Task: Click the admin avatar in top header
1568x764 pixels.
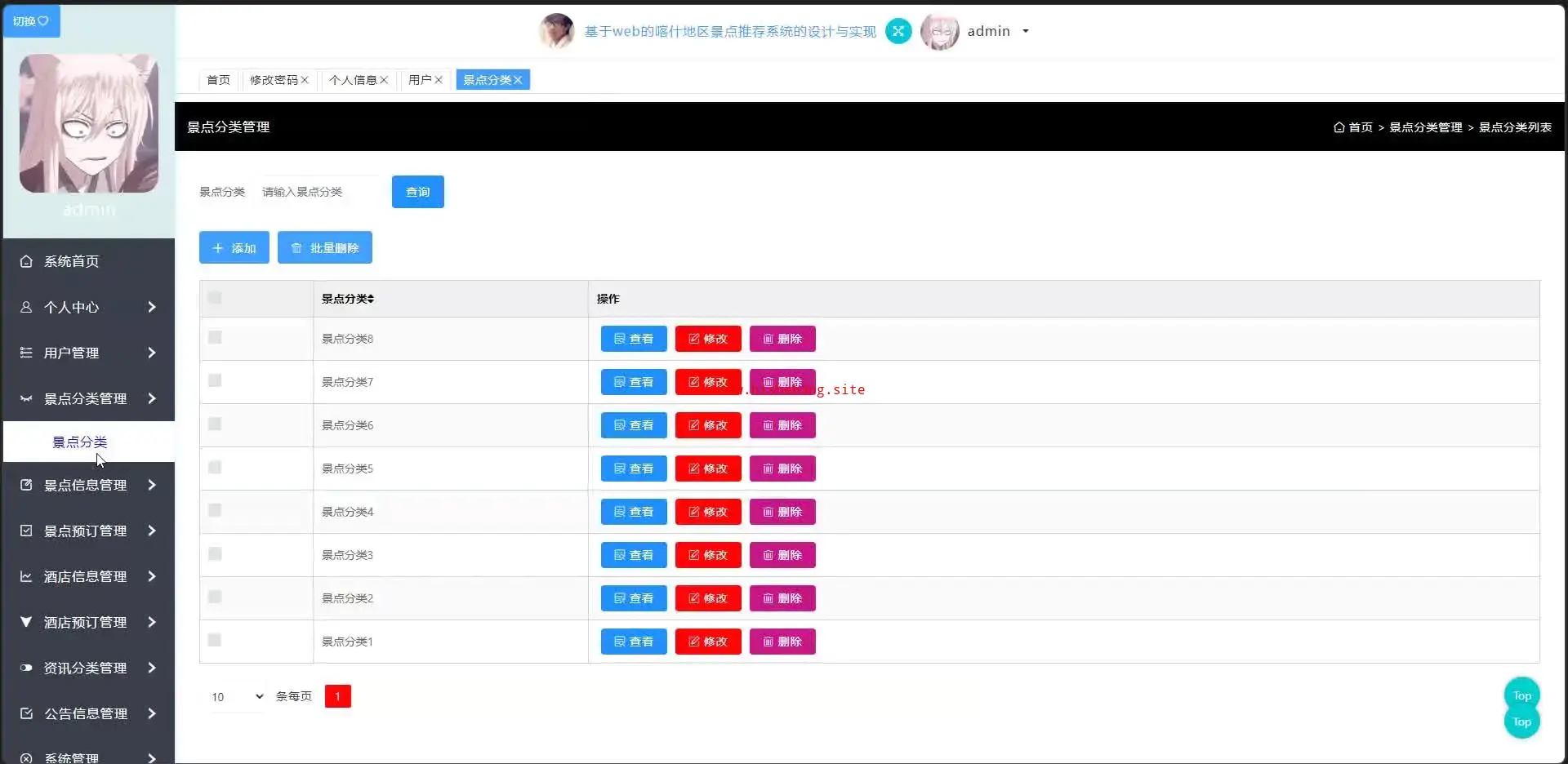Action: pyautogui.click(x=940, y=32)
